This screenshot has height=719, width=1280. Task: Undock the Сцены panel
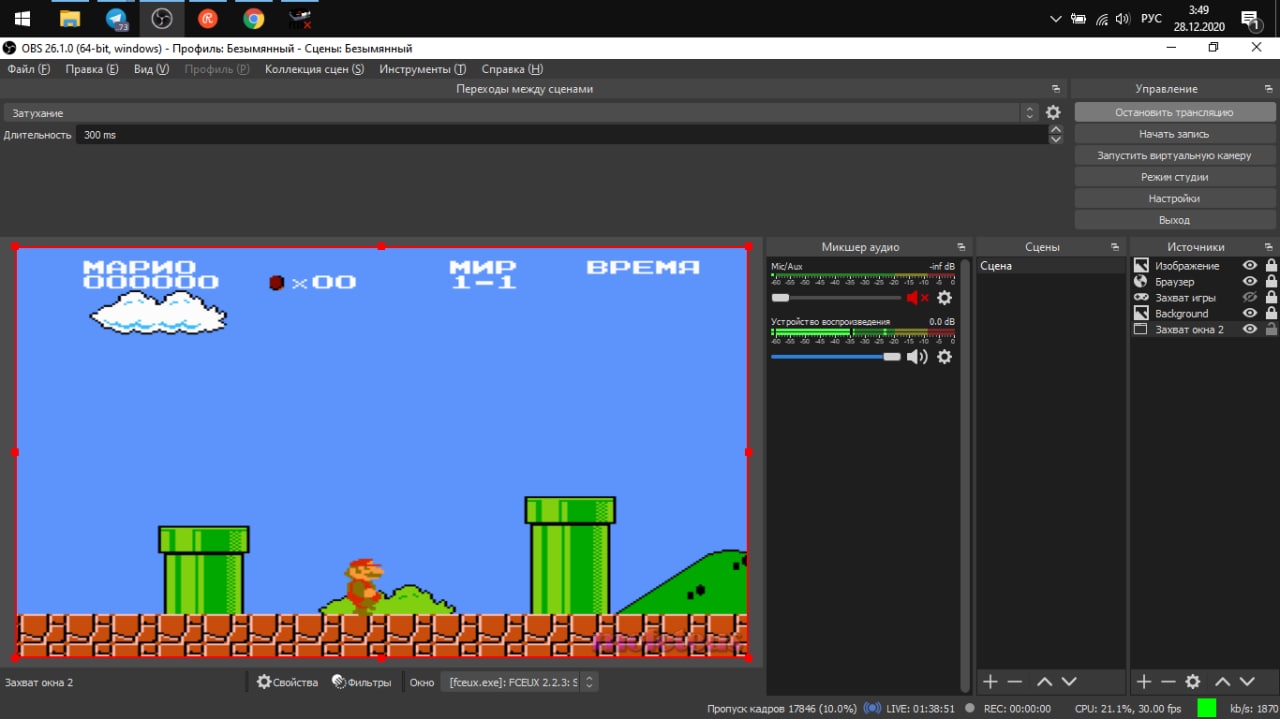click(x=1115, y=247)
